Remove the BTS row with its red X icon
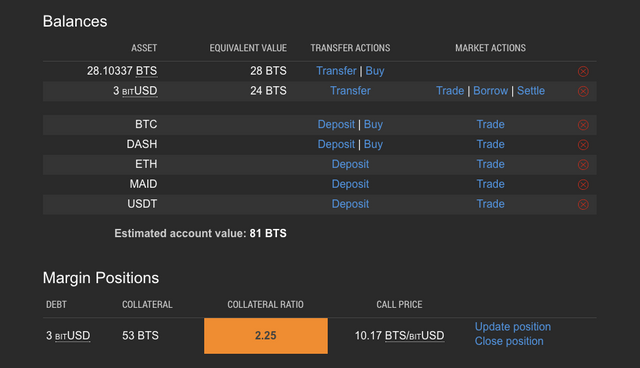Image resolution: width=640 pixels, height=368 pixels. pos(583,71)
